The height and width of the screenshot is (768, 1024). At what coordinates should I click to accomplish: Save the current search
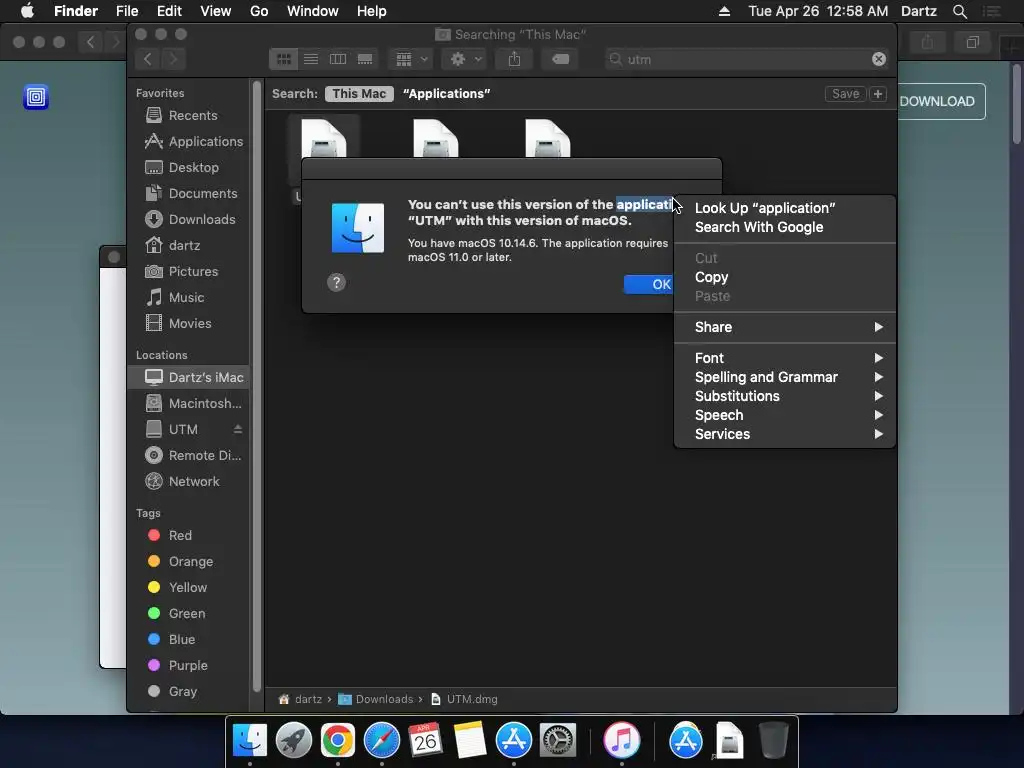point(845,93)
